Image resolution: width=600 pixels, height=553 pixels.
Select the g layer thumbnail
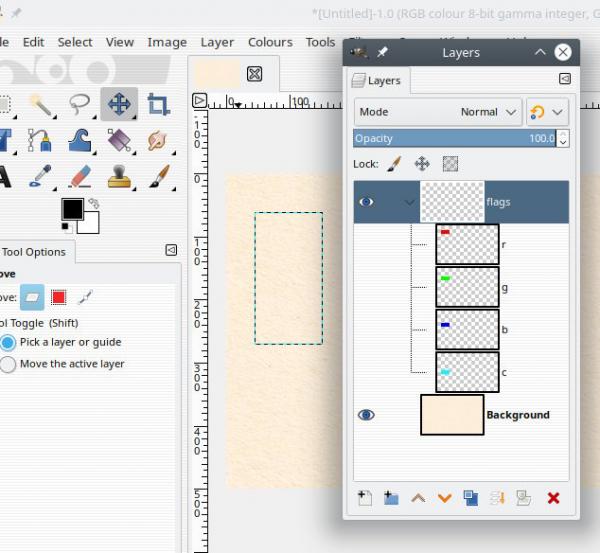pyautogui.click(x=467, y=287)
